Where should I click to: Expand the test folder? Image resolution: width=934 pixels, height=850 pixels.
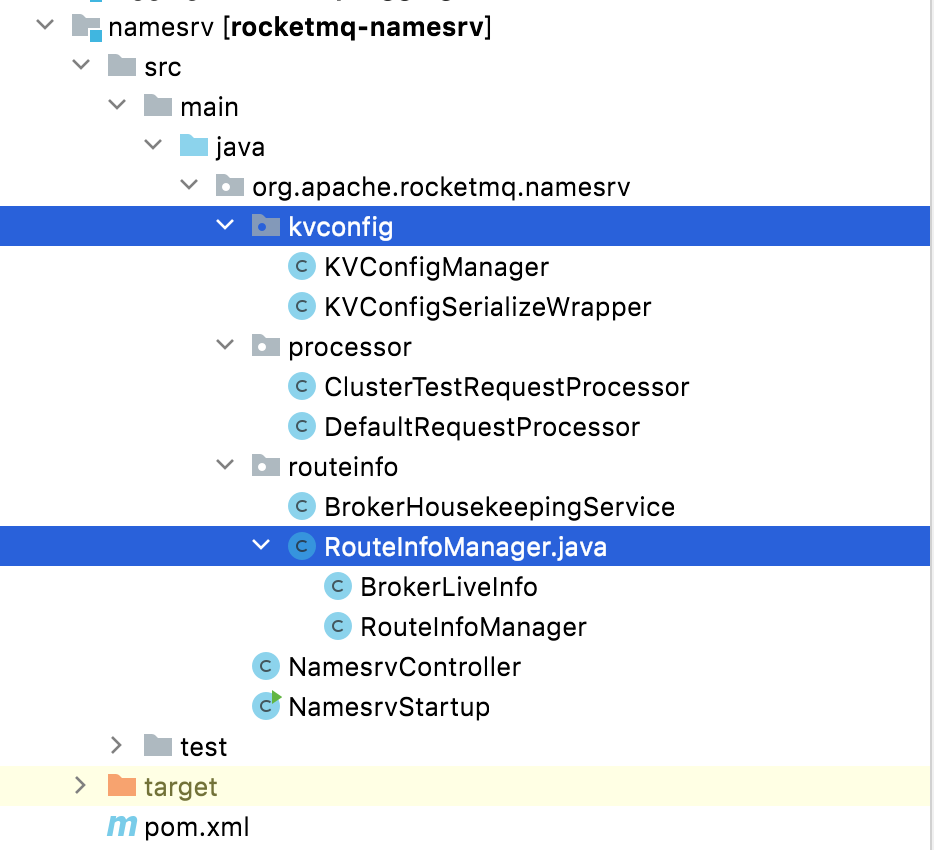tap(117, 745)
